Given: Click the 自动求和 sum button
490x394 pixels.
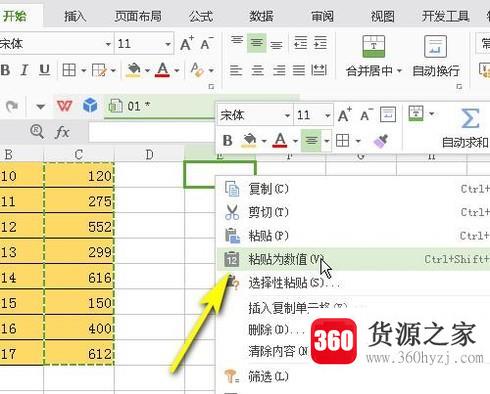Looking at the screenshot, I should (x=465, y=128).
